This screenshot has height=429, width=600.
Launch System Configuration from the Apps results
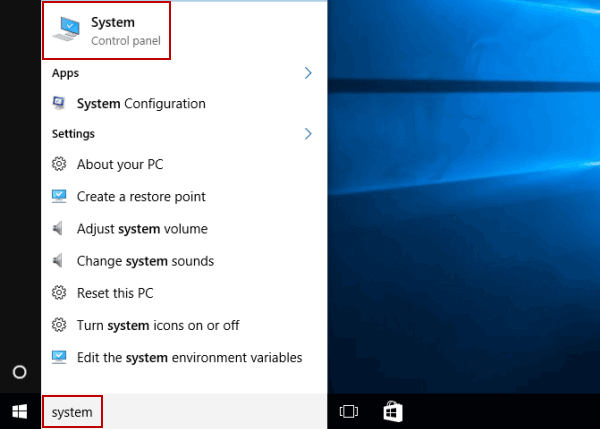pos(141,103)
